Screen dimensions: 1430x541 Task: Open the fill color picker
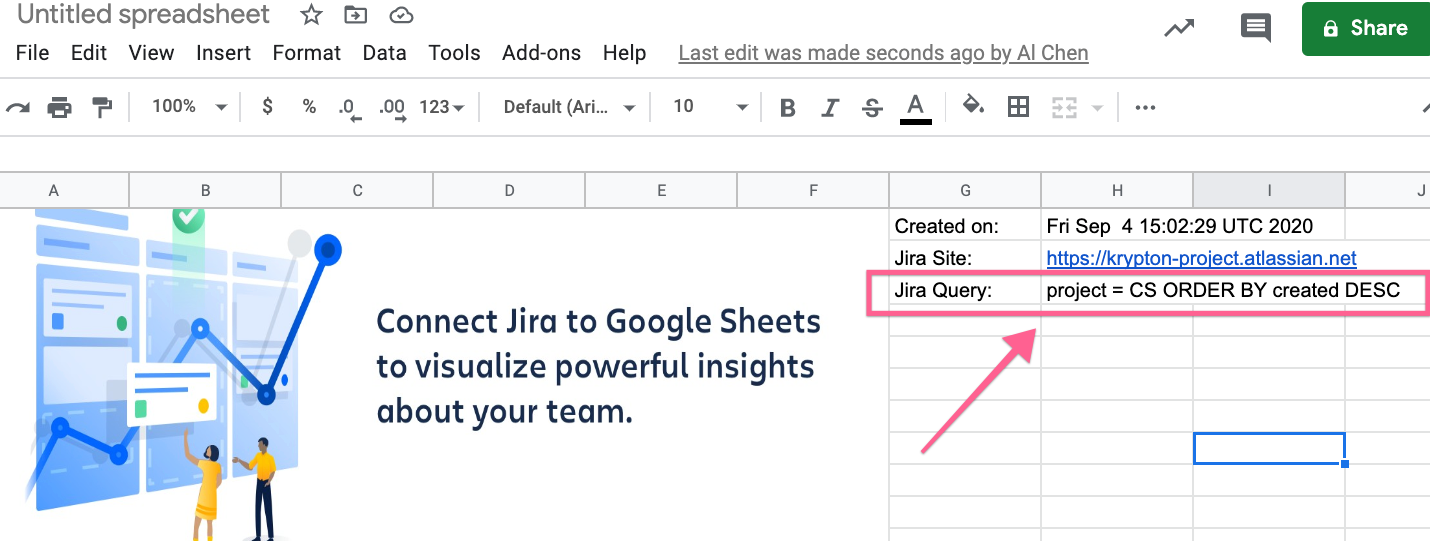tap(973, 106)
